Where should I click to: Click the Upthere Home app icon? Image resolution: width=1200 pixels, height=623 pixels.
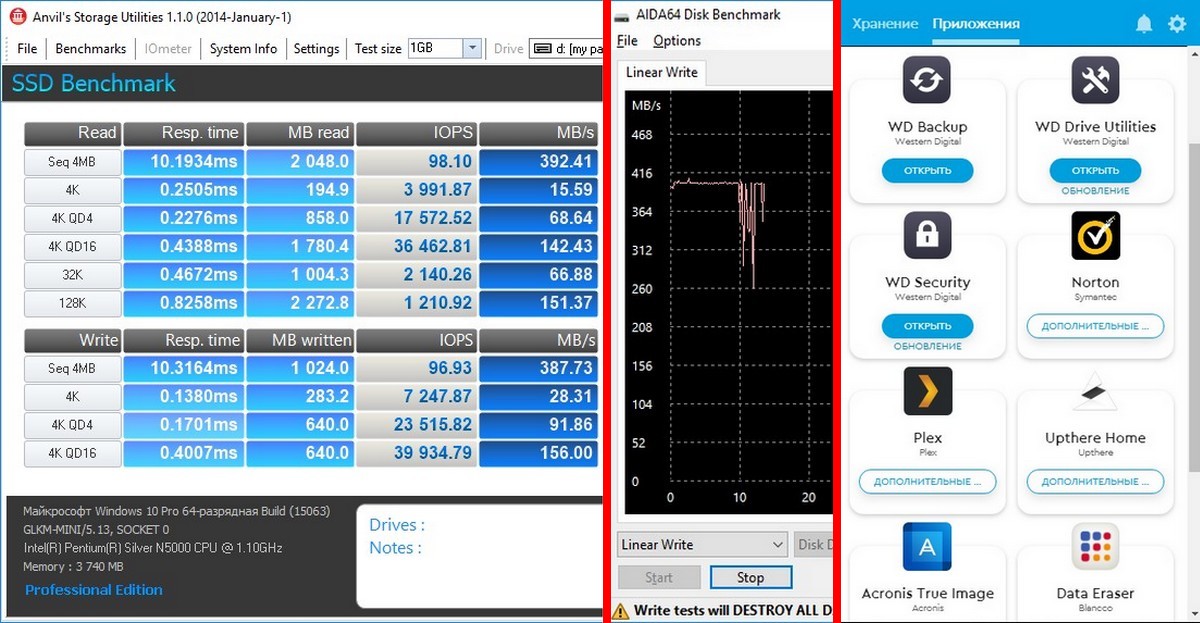pos(1095,391)
